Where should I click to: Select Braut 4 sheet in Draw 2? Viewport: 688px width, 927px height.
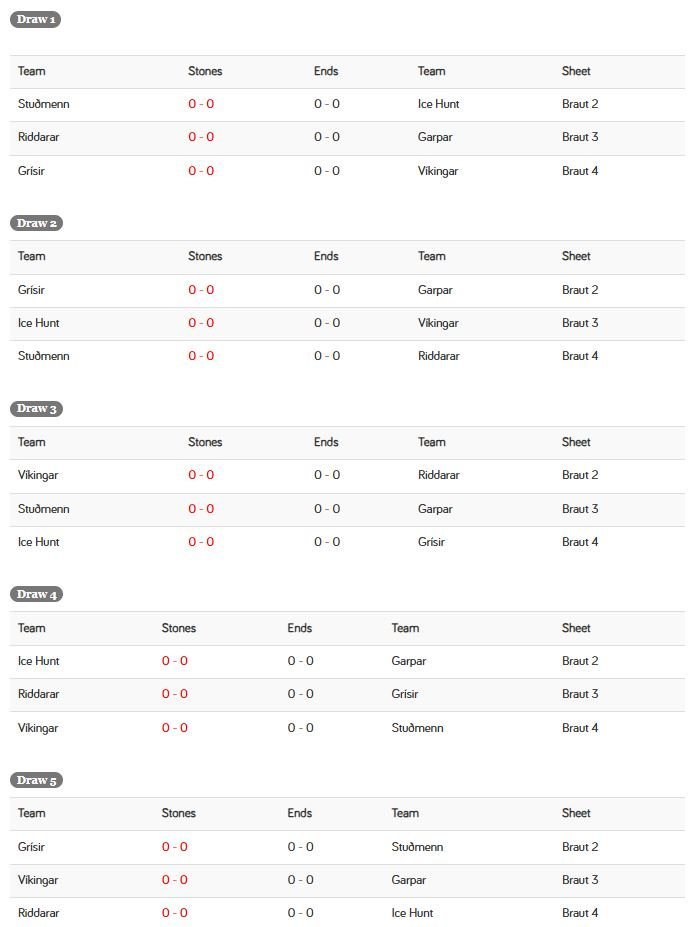pos(580,356)
